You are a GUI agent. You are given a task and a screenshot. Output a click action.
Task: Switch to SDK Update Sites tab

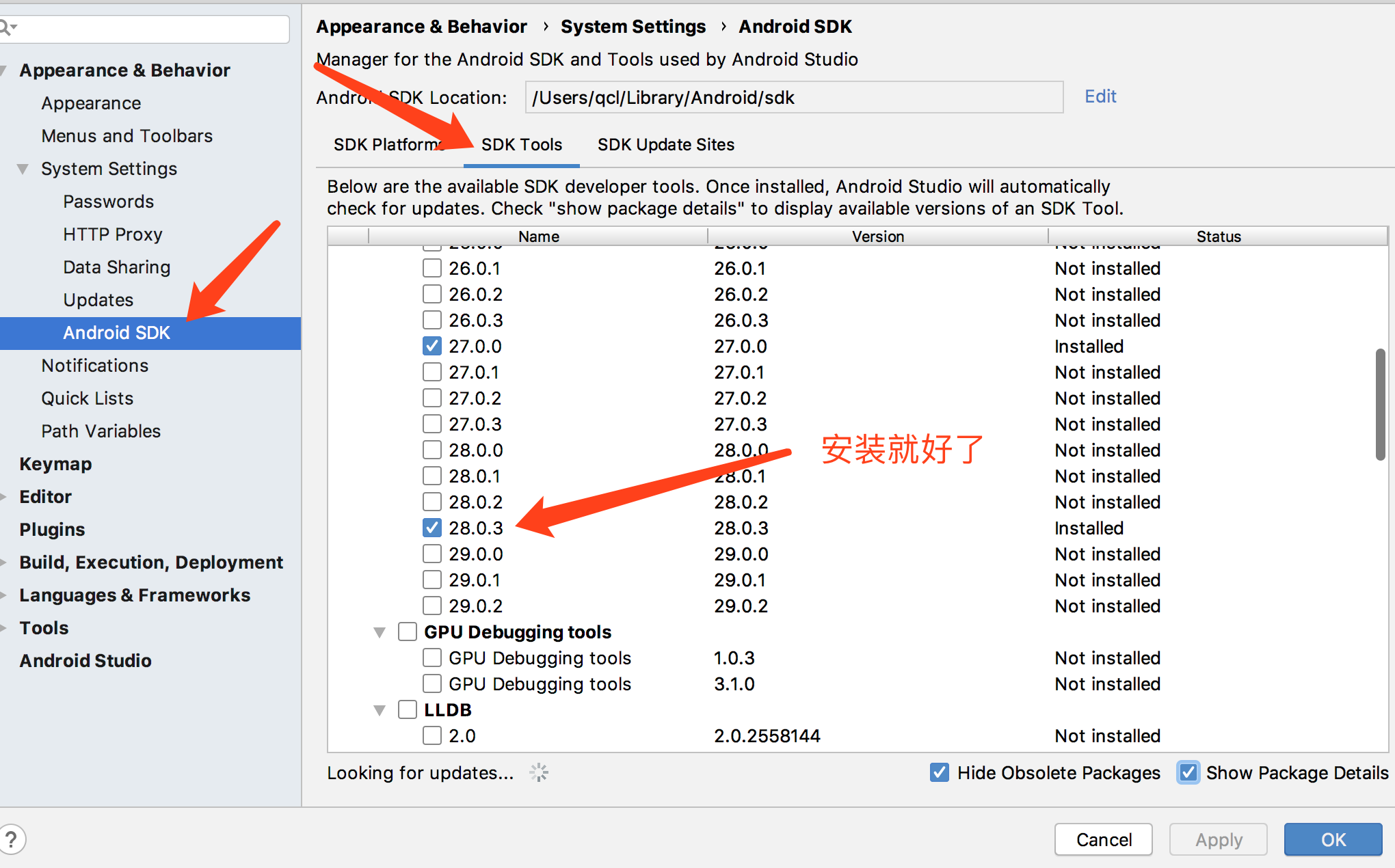click(x=665, y=145)
